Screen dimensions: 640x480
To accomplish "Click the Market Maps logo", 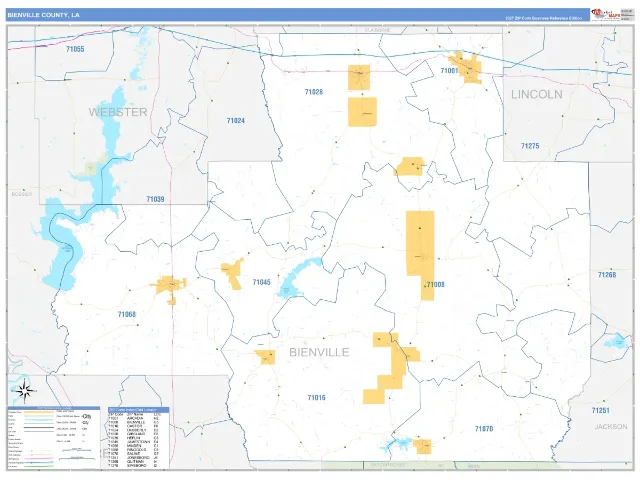I will (x=606, y=14).
